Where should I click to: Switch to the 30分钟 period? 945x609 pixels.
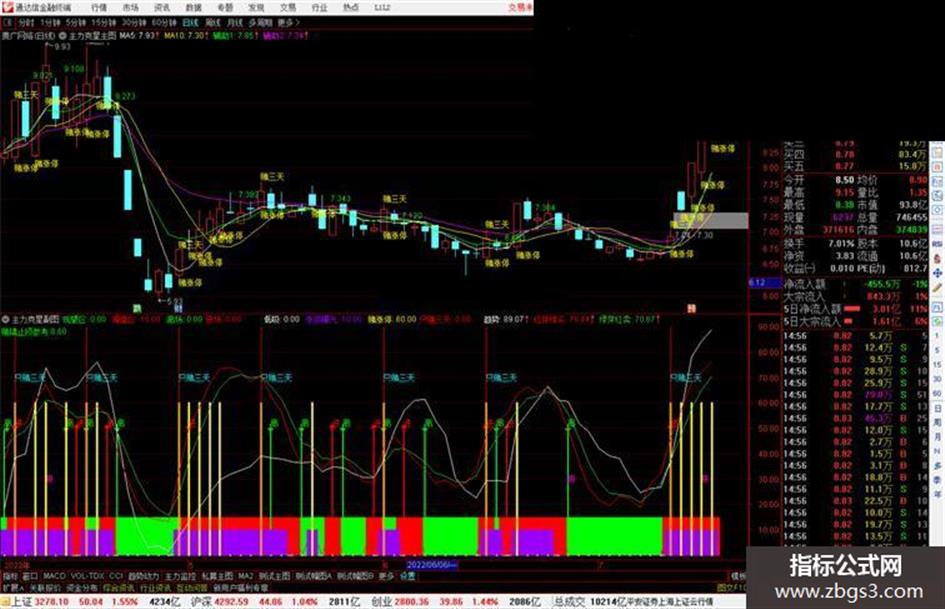click(x=133, y=23)
